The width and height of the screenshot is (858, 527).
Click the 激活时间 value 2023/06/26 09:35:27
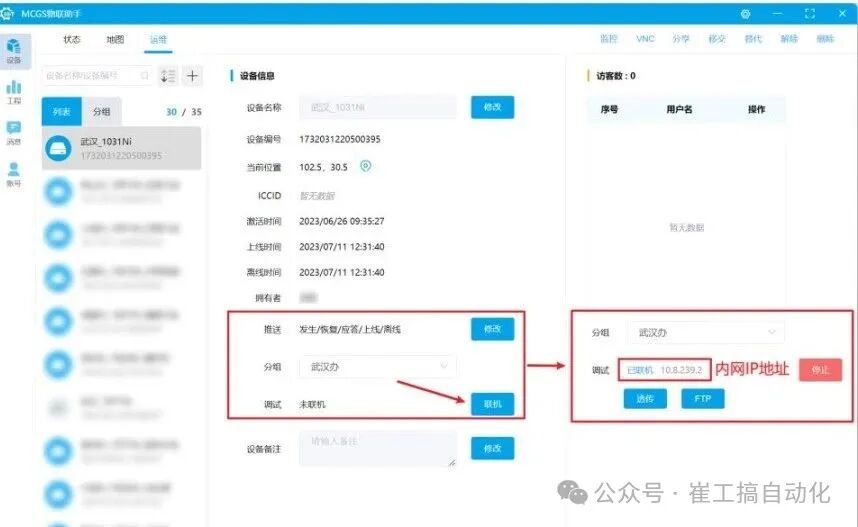[x=341, y=221]
